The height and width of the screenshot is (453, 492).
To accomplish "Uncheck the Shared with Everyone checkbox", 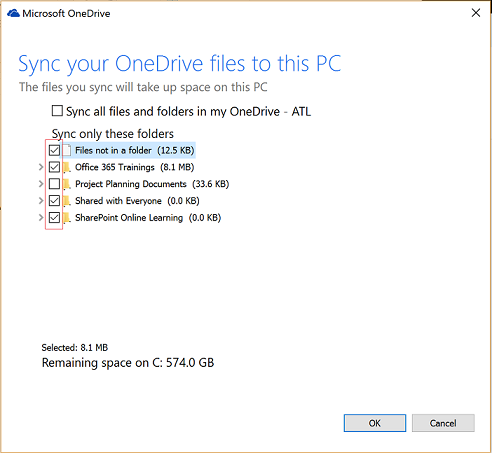I will (x=54, y=201).
